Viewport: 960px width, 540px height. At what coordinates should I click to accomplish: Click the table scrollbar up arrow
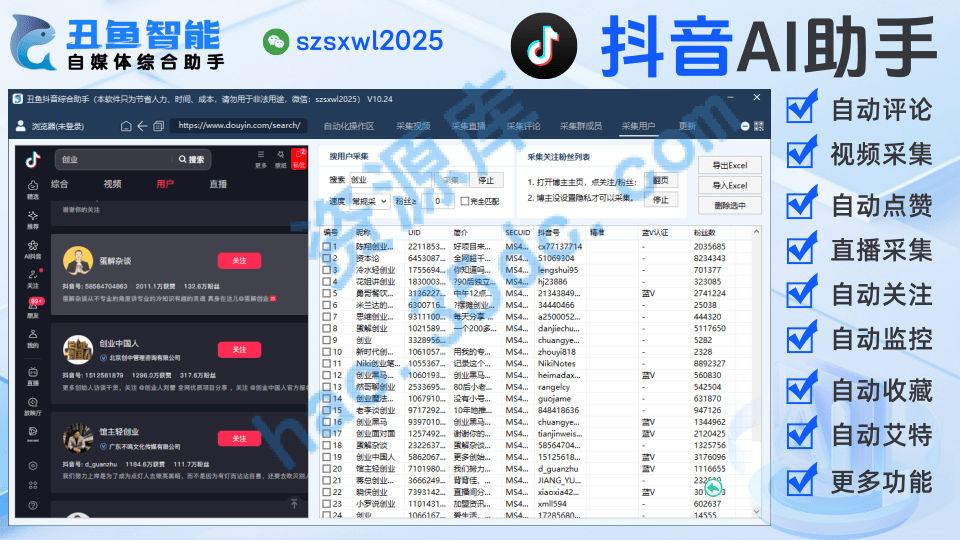[x=756, y=232]
